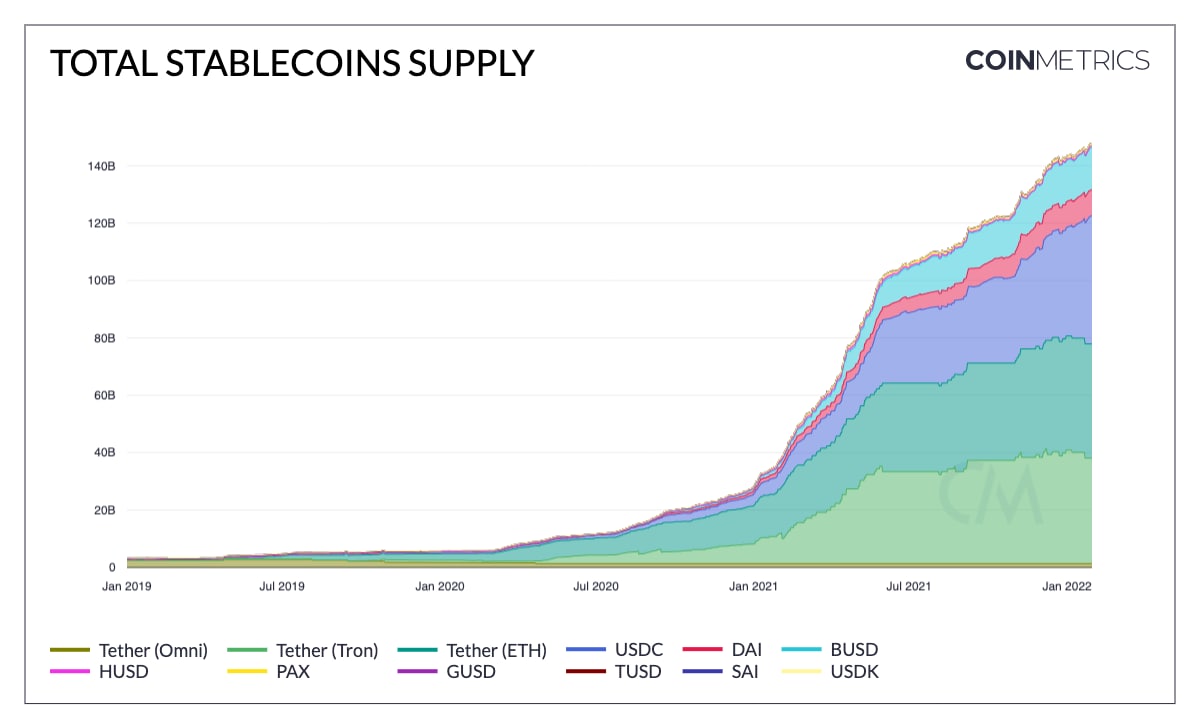Screen dimensions: 1200x728
Task: Click the GUSD legend color marker
Action: (x=417, y=672)
